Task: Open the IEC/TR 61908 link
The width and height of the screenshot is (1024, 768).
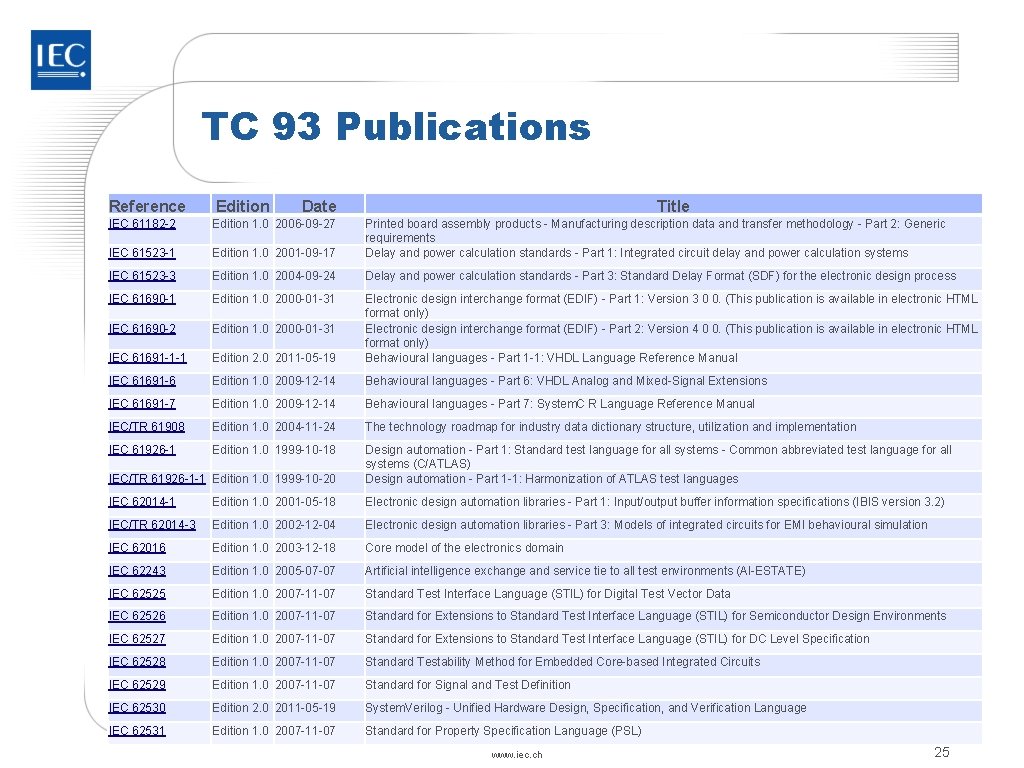Action: click(x=146, y=427)
